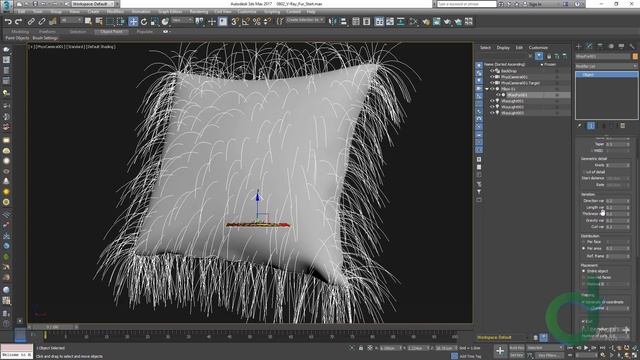Open Select by Name dialog icon
Image resolution: width=640 pixels, height=360 pixels.
coord(99,21)
